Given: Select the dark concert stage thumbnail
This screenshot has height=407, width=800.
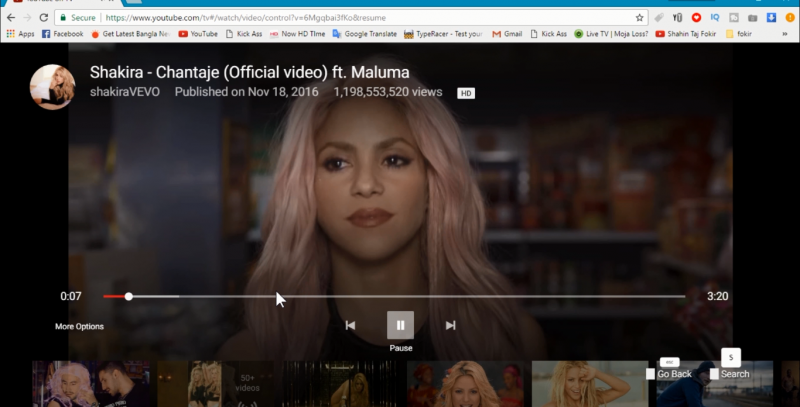Looking at the screenshot, I should pyautogui.click(x=341, y=384).
